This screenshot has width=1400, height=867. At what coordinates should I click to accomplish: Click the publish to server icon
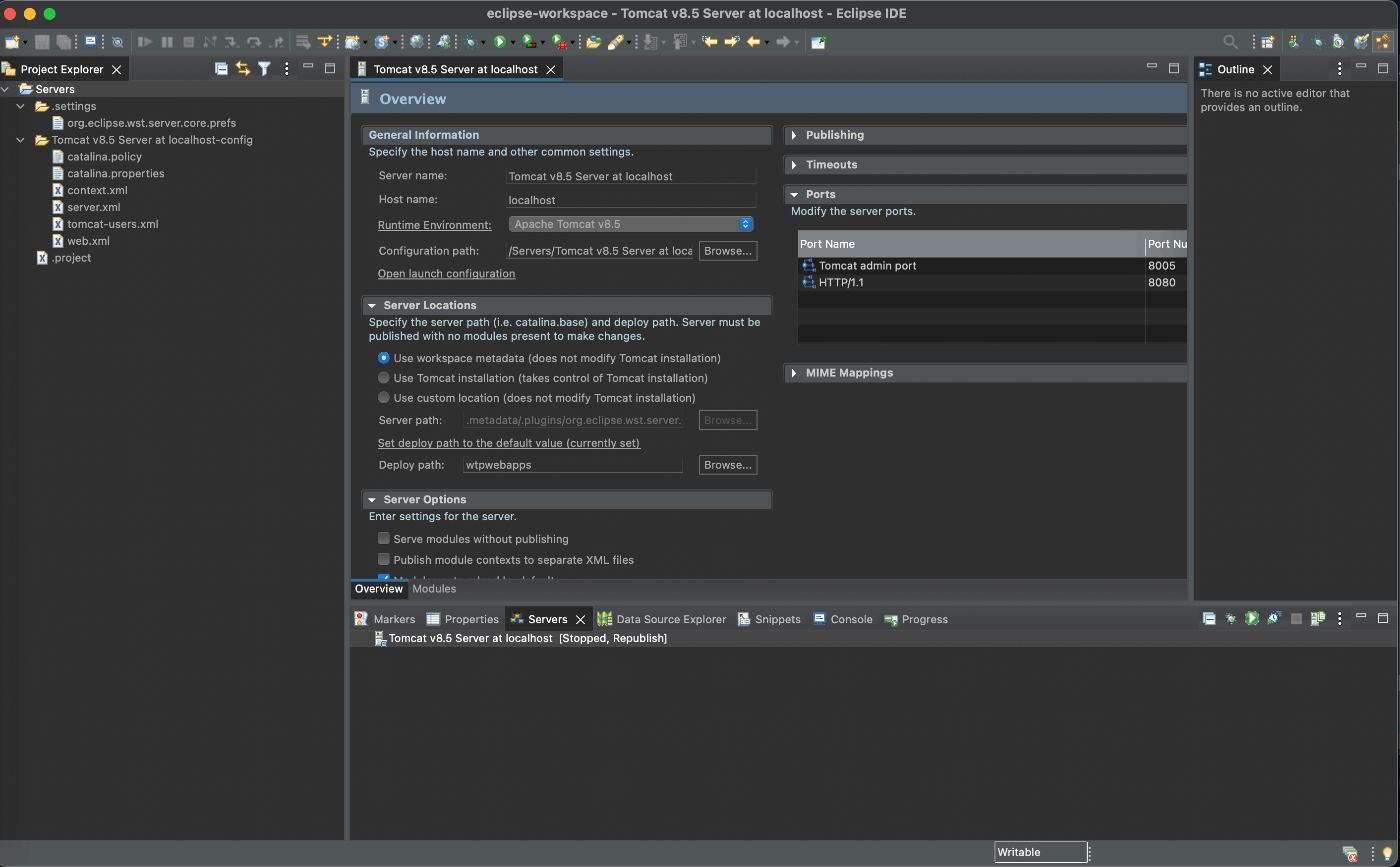click(1318, 619)
